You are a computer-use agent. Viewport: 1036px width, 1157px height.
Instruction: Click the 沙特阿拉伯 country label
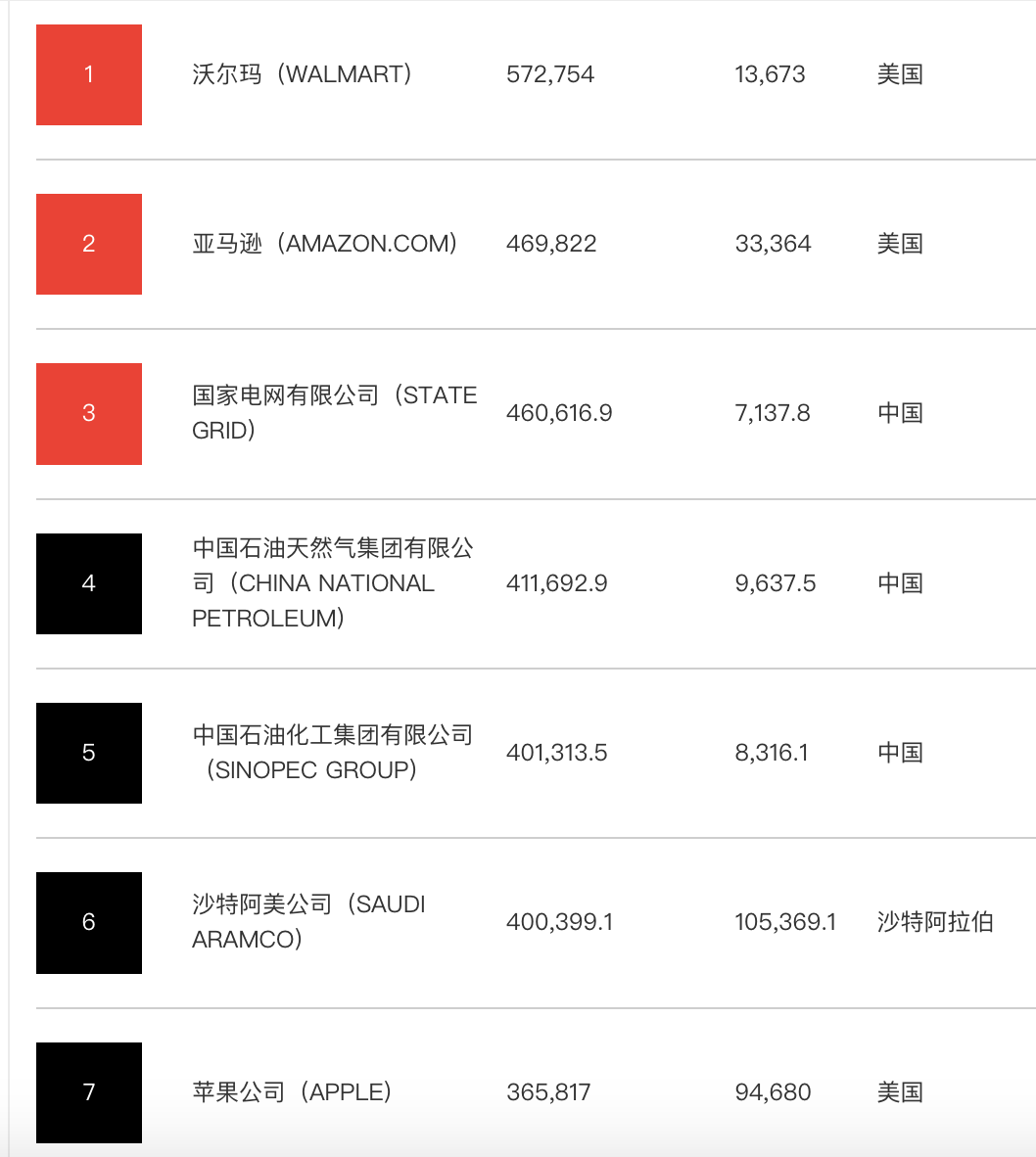click(935, 922)
